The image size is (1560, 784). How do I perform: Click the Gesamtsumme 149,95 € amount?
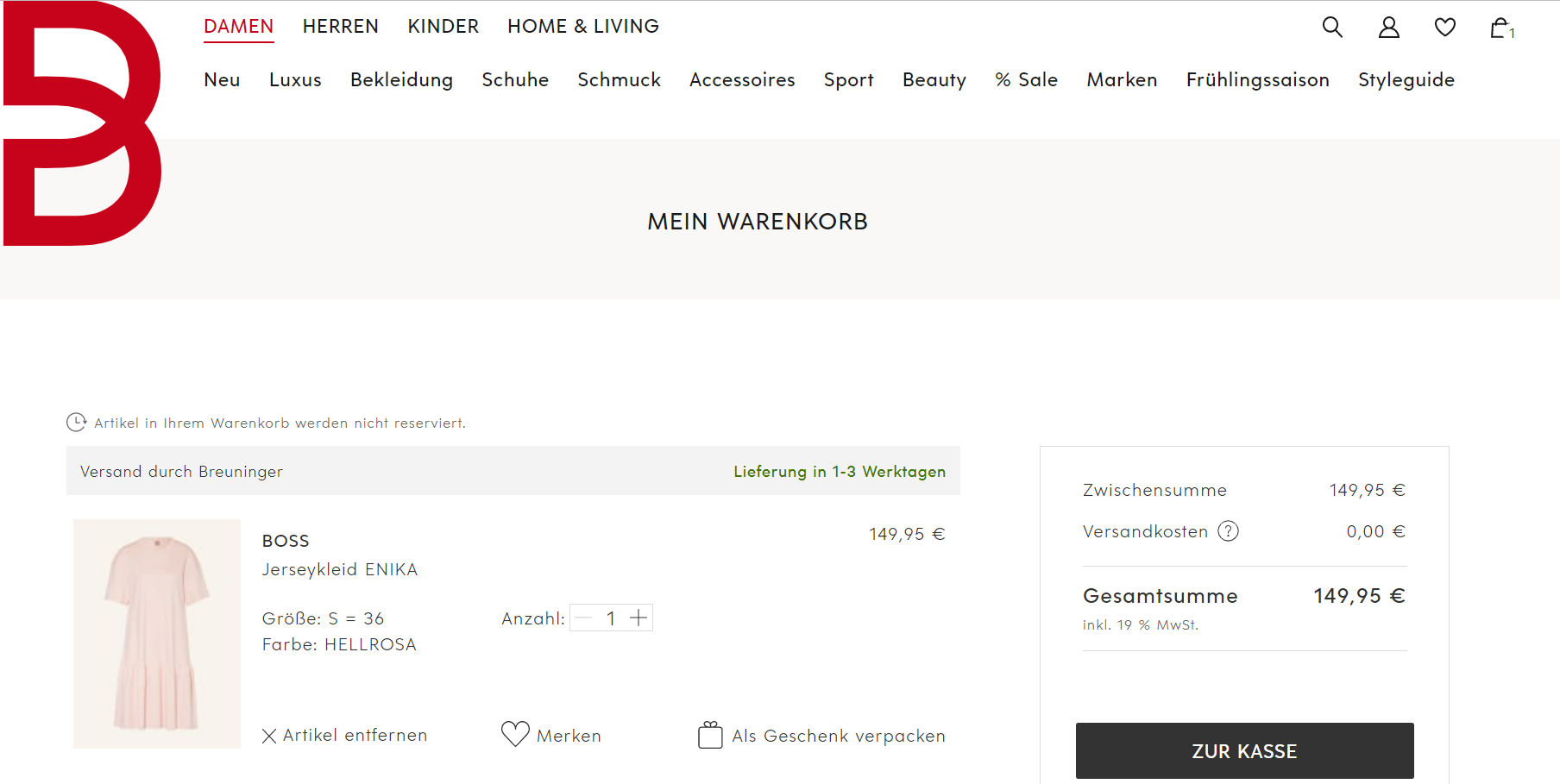coord(1359,596)
